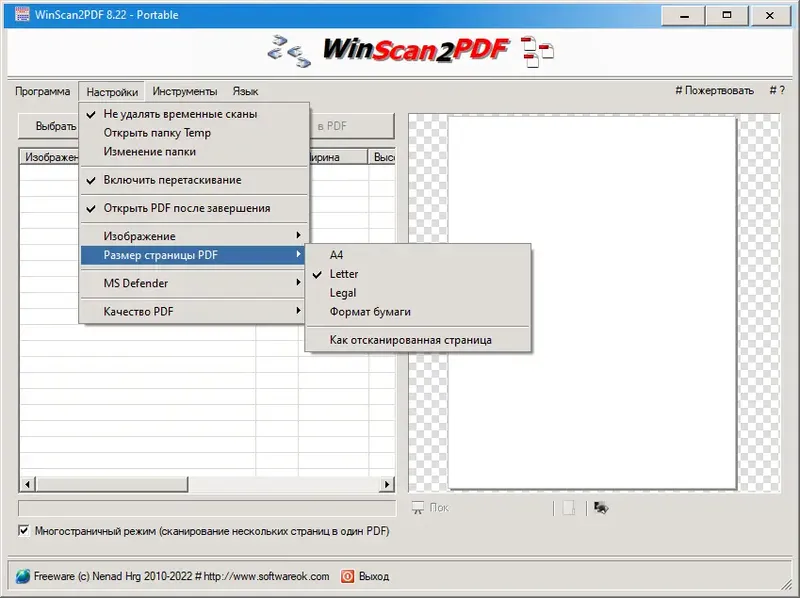Viewport: 800px width, 598px height.
Task: Toggle Не удалять временные сканы option
Action: click(x=194, y=114)
